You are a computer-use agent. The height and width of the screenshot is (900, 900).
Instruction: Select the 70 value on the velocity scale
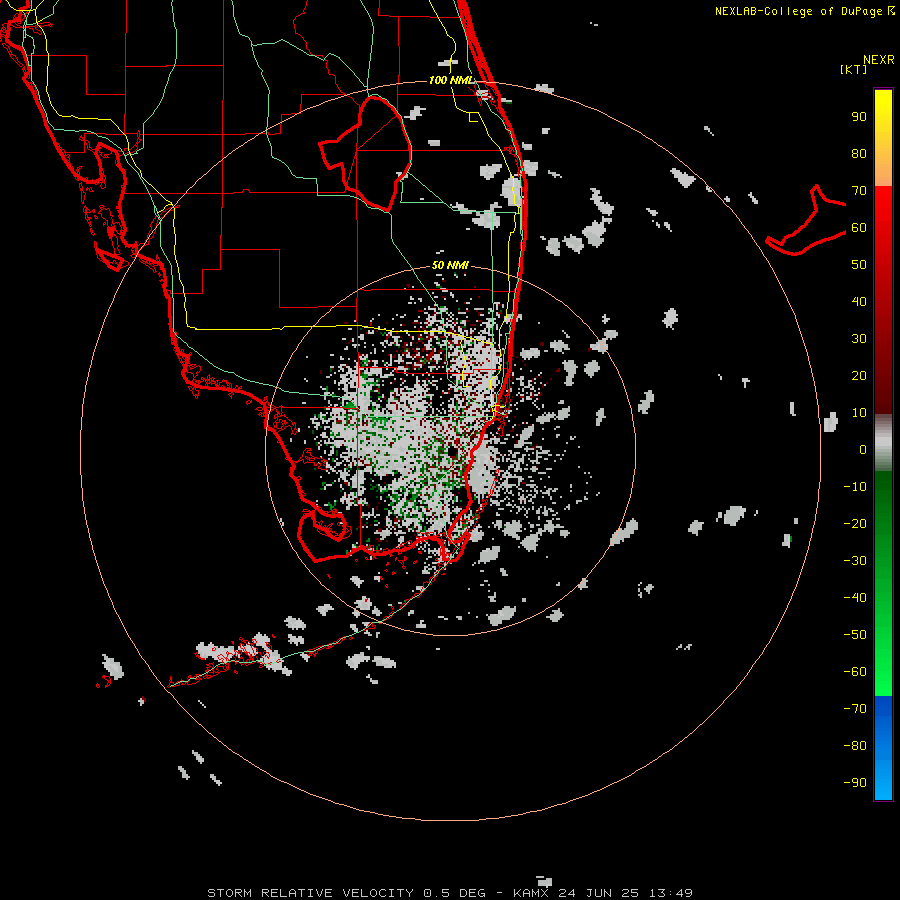859,191
